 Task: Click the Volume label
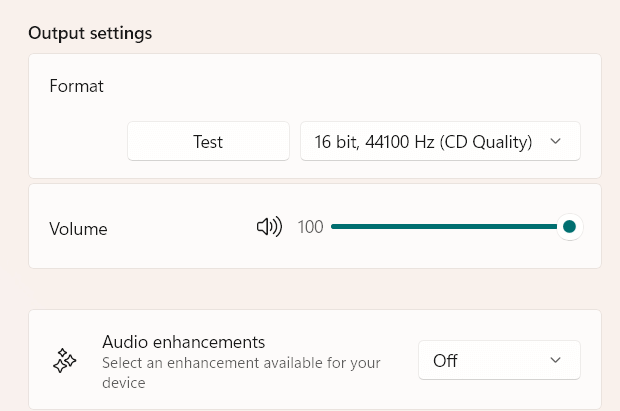(78, 229)
